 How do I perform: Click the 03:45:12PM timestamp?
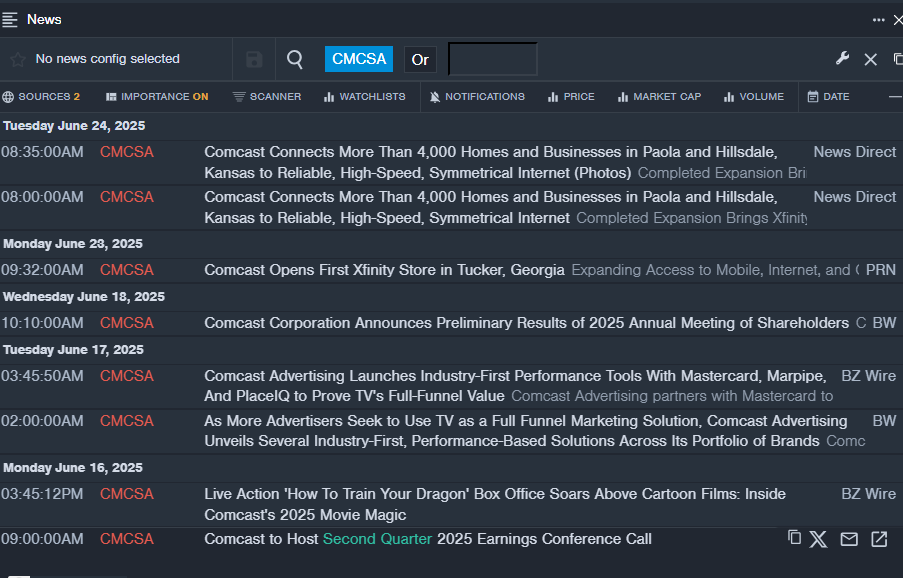coord(42,494)
